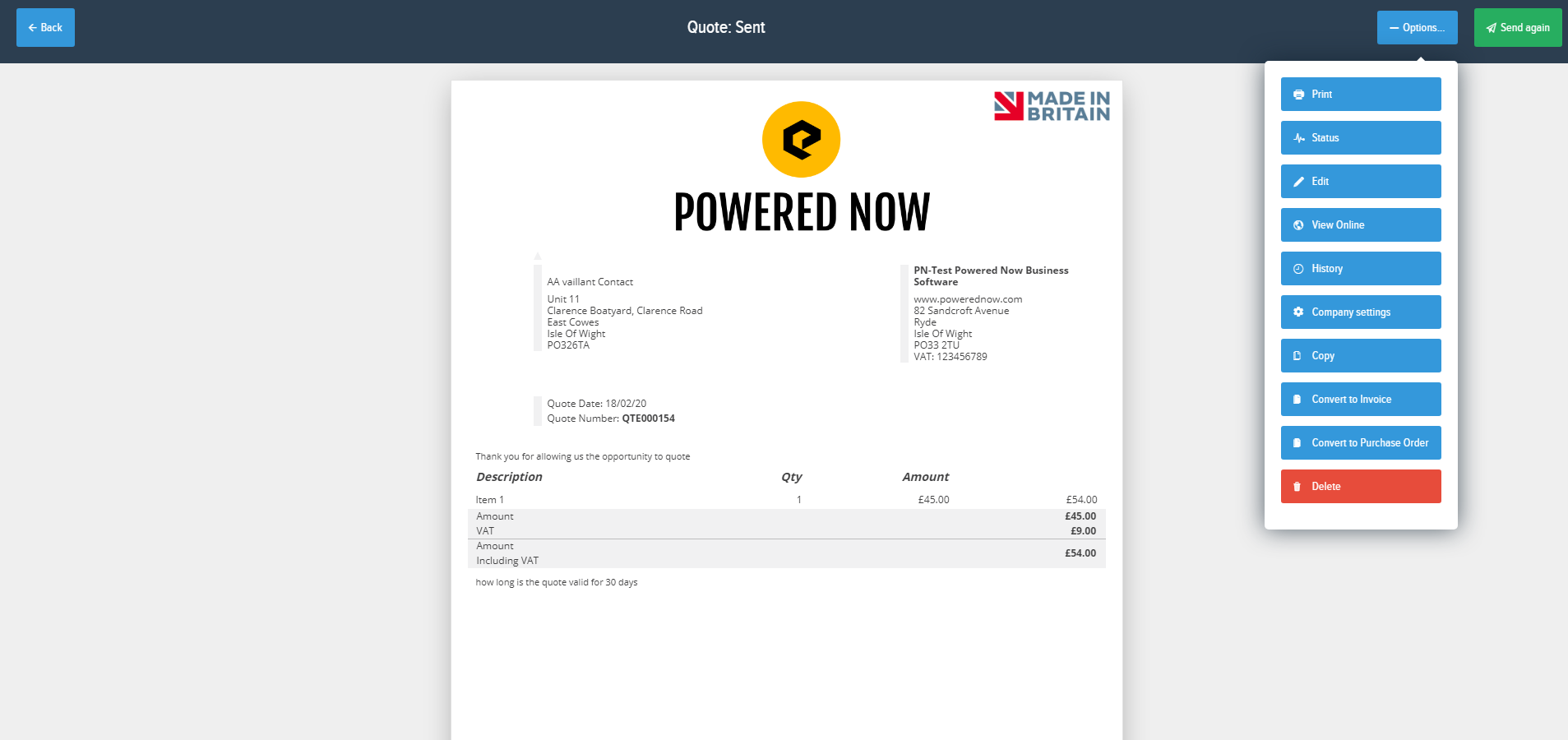Click the paper plane icon on Send again

point(1491,28)
